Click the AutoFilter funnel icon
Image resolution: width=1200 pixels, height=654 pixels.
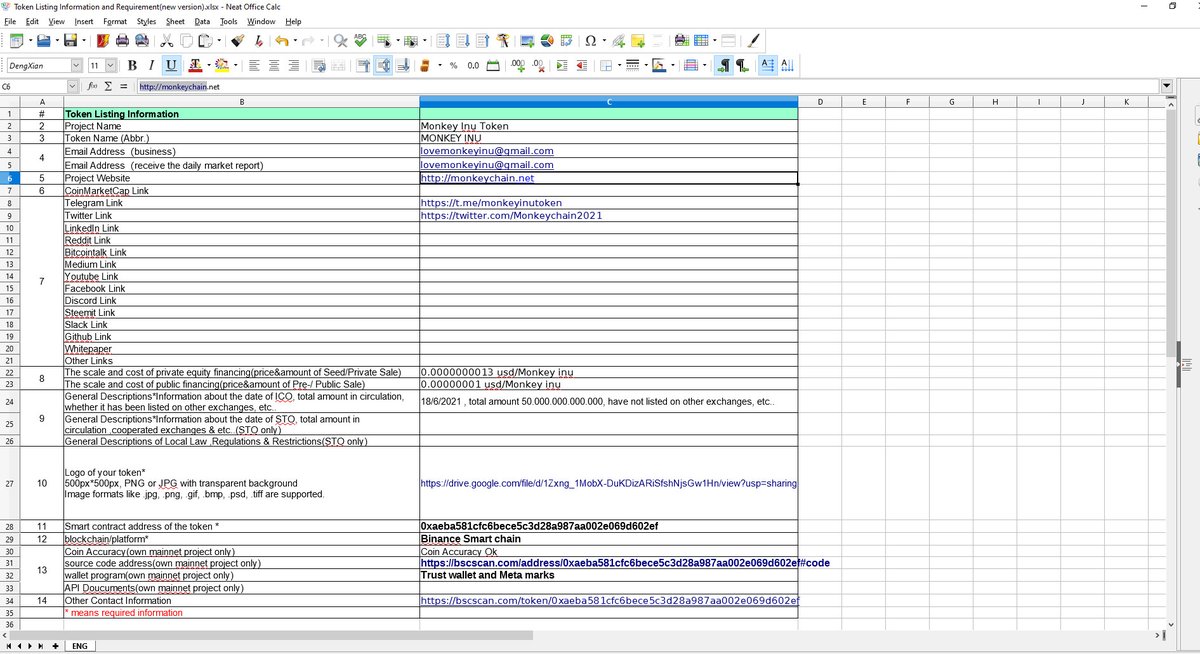click(x=502, y=41)
